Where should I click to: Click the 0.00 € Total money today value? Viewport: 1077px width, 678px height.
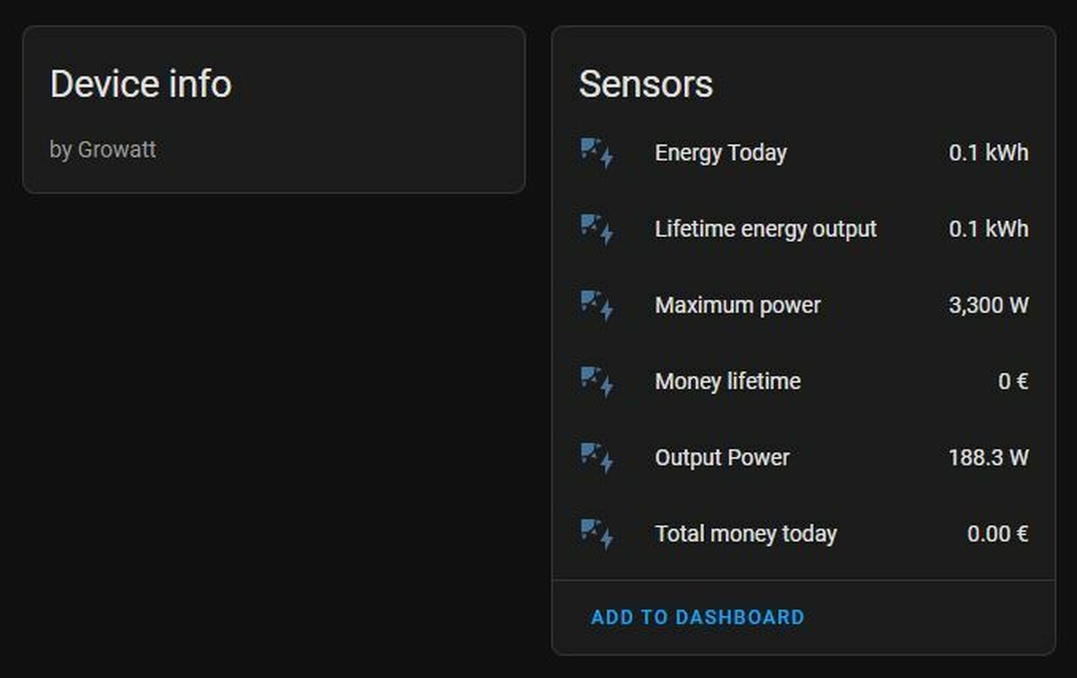[x=997, y=534]
